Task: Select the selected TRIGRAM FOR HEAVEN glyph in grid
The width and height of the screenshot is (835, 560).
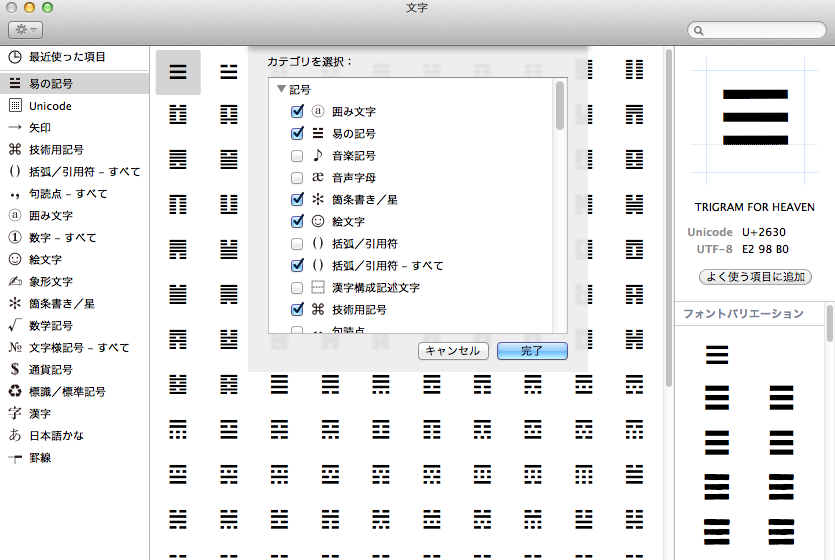Action: (x=178, y=72)
